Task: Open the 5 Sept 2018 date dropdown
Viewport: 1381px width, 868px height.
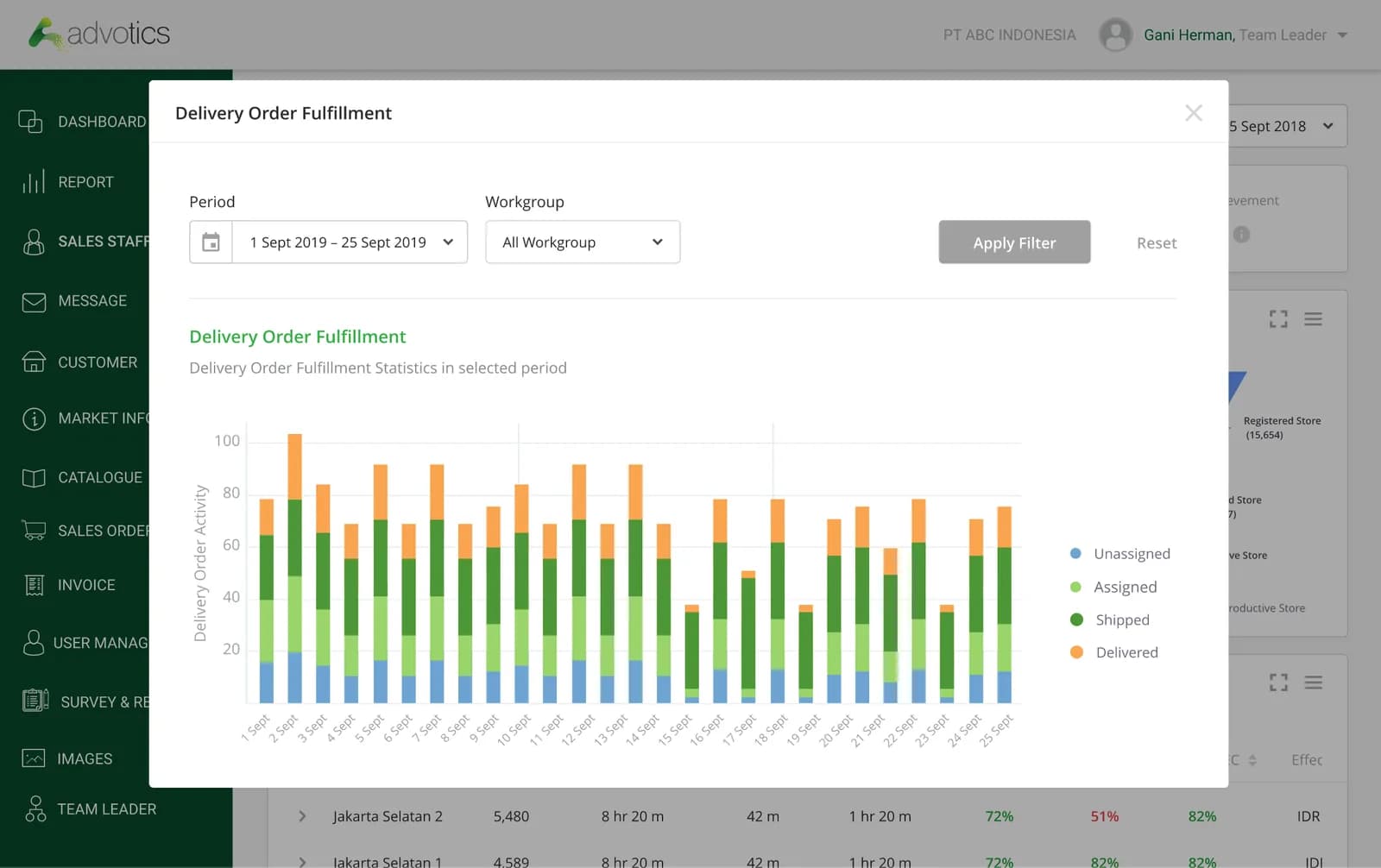Action: point(1287,126)
